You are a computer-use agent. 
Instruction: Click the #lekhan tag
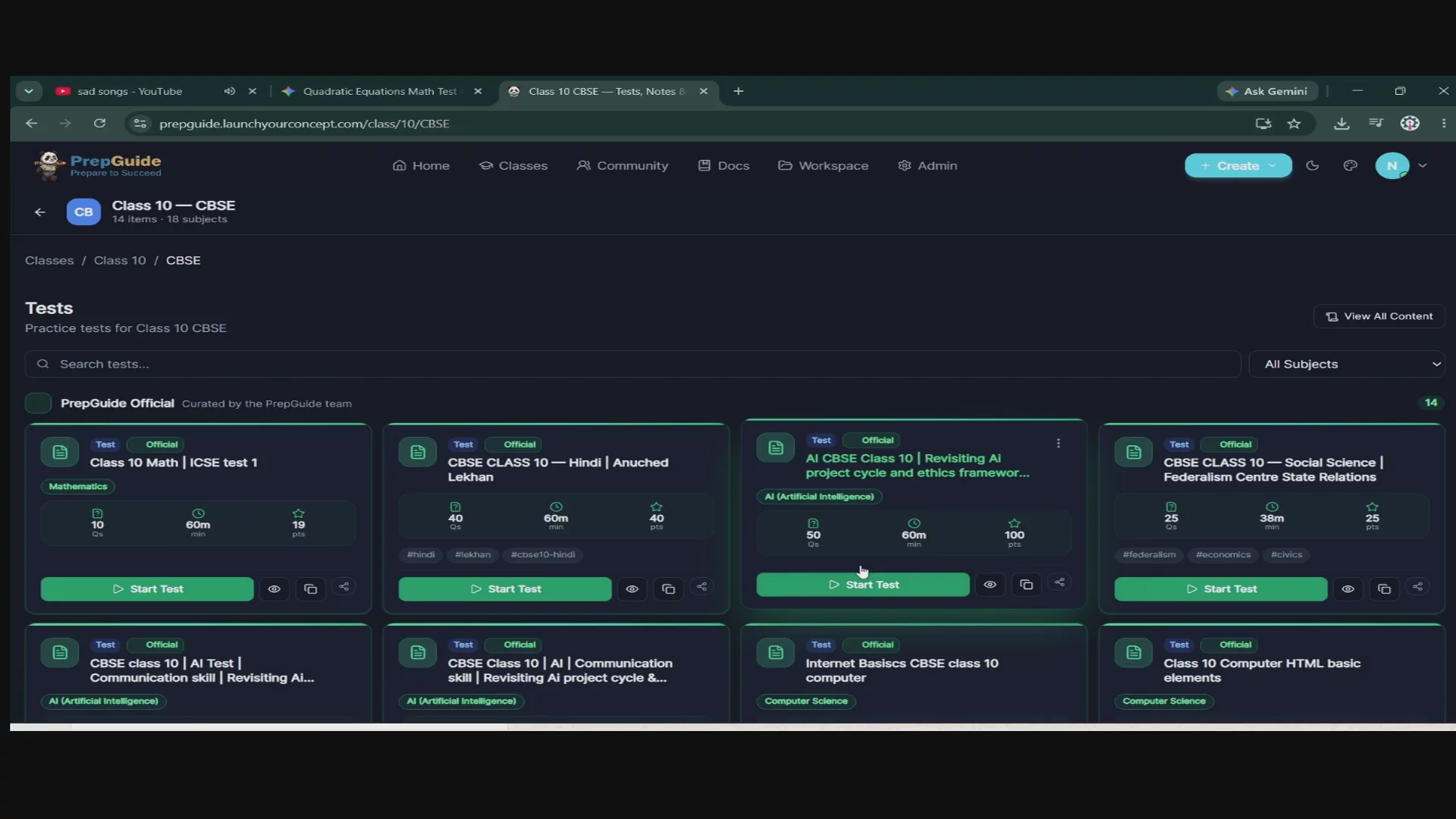473,555
